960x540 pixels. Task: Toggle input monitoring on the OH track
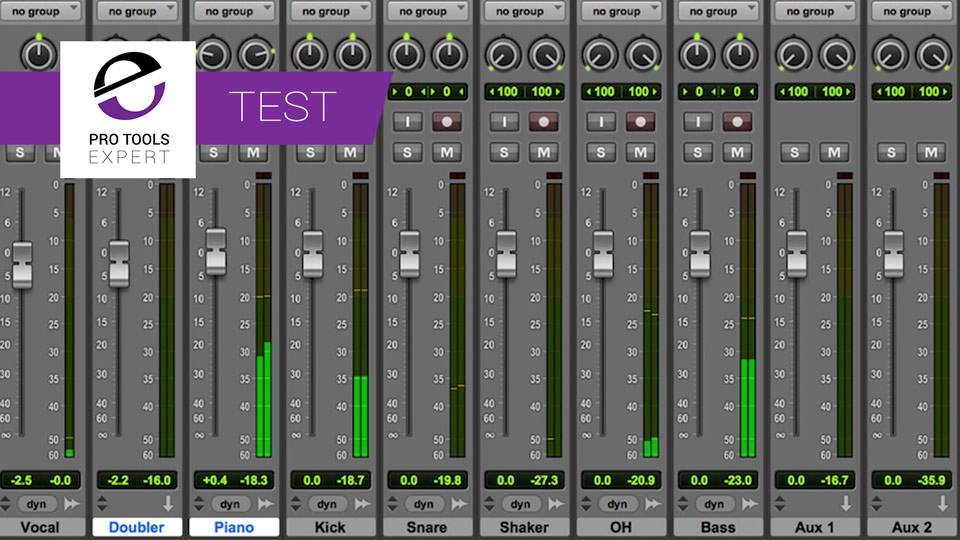pyautogui.click(x=601, y=122)
